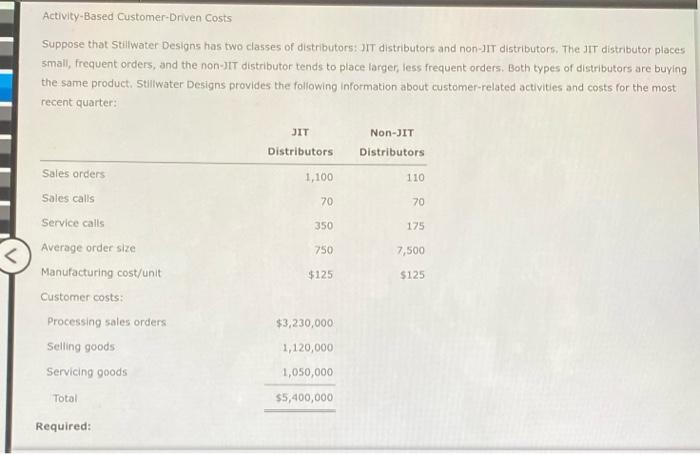Select the $3,230,000 processing sales orders cost
This screenshot has width=700, height=454.
tap(304, 323)
